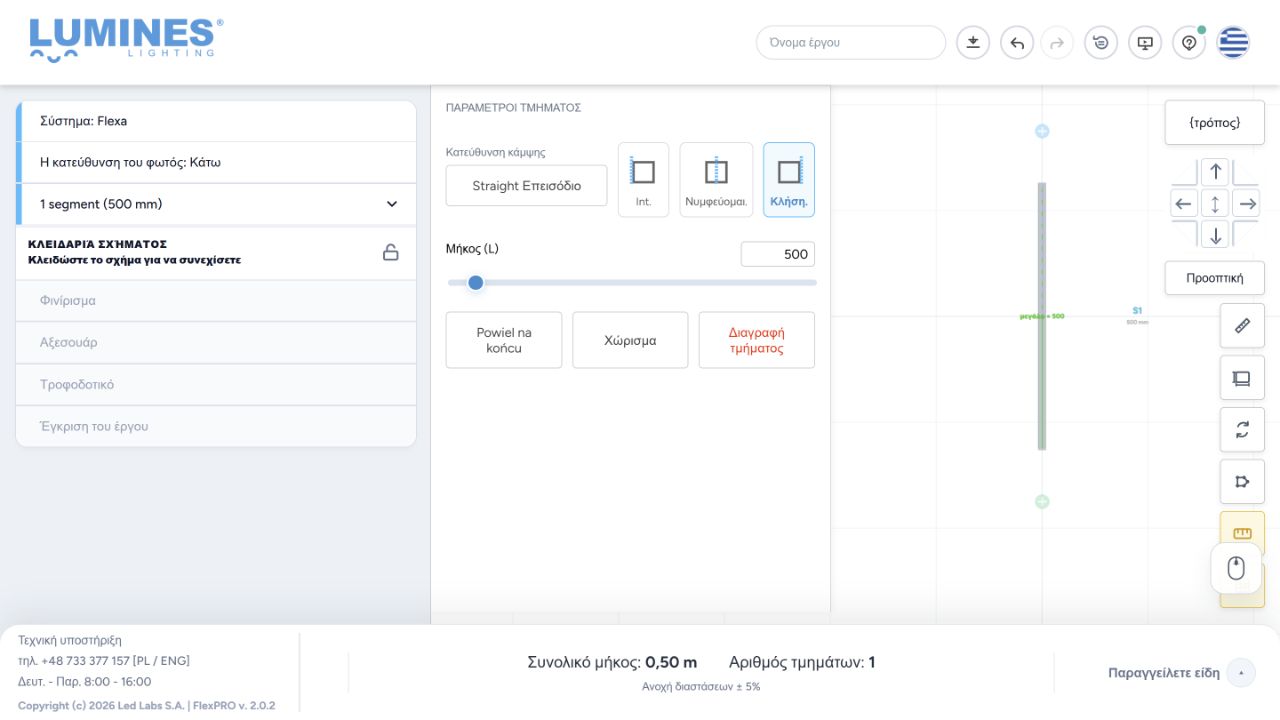
Task: Open language selector with Greek flag
Action: point(1233,43)
